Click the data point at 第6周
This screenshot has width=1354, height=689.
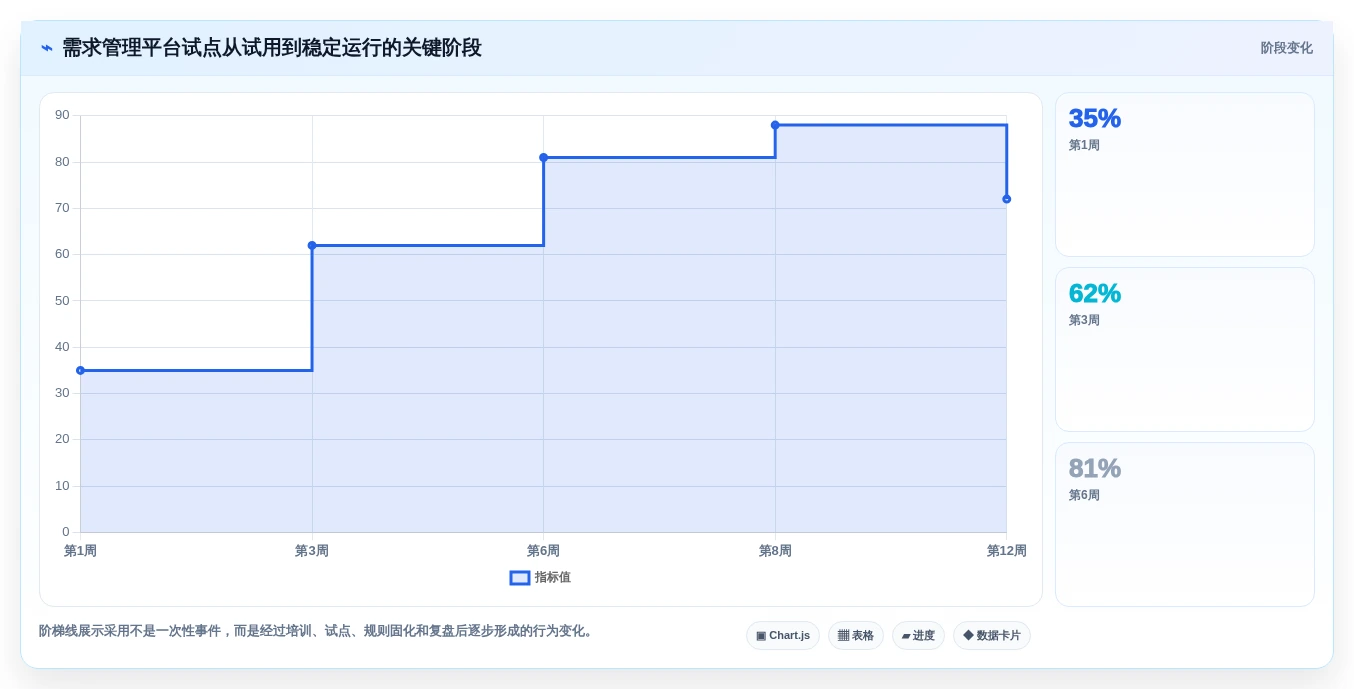[543, 157]
